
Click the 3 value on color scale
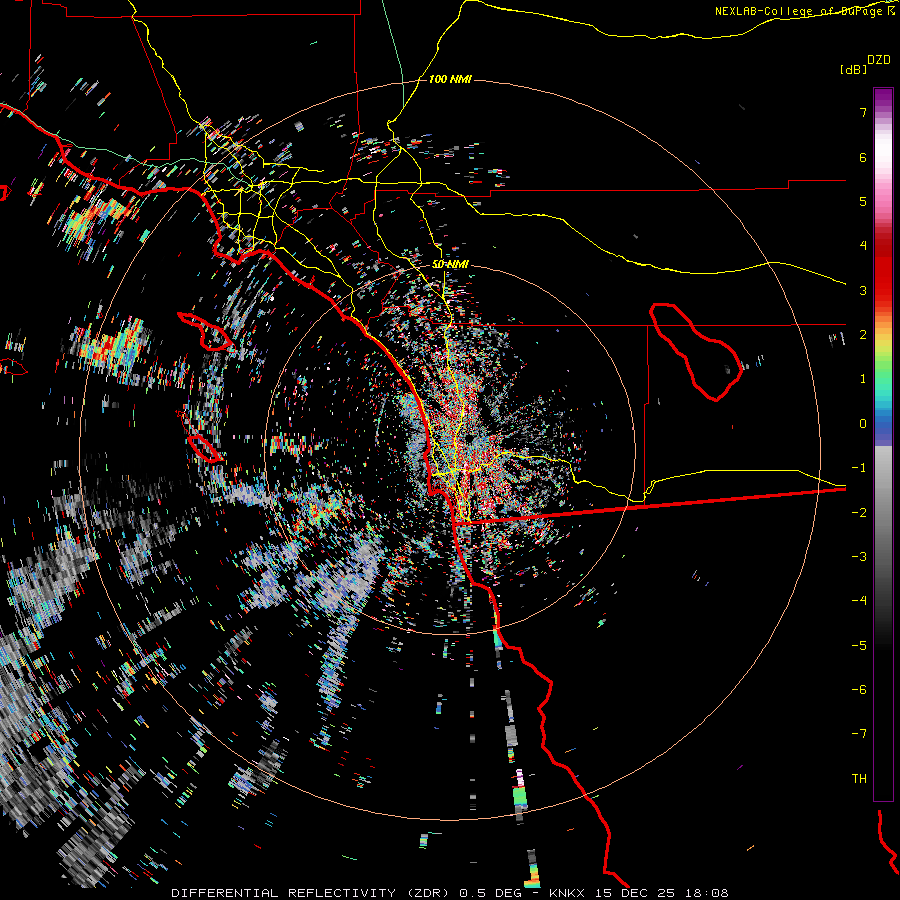863,290
